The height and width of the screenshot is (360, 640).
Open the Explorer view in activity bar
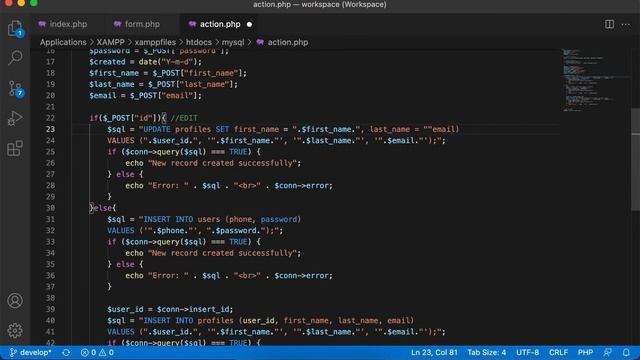coord(15,29)
